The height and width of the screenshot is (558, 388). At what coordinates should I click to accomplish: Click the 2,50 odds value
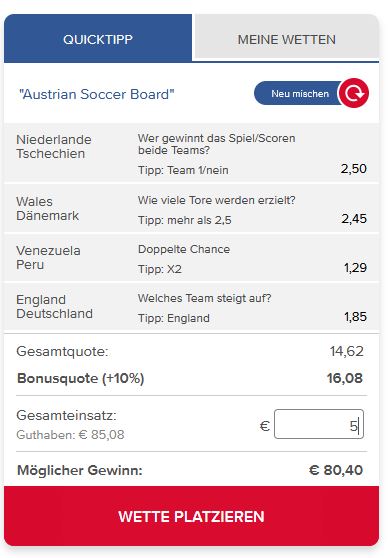[x=353, y=169]
